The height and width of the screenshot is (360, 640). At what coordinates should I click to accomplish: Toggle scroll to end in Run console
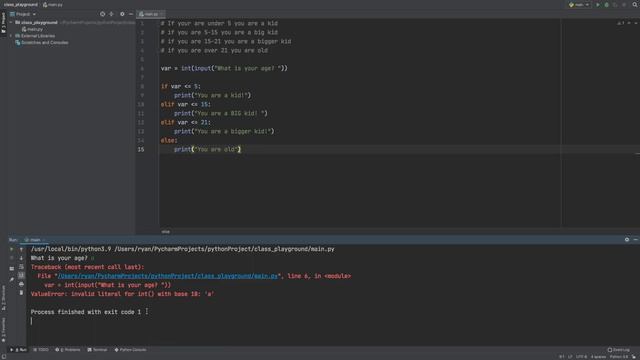coord(21,276)
